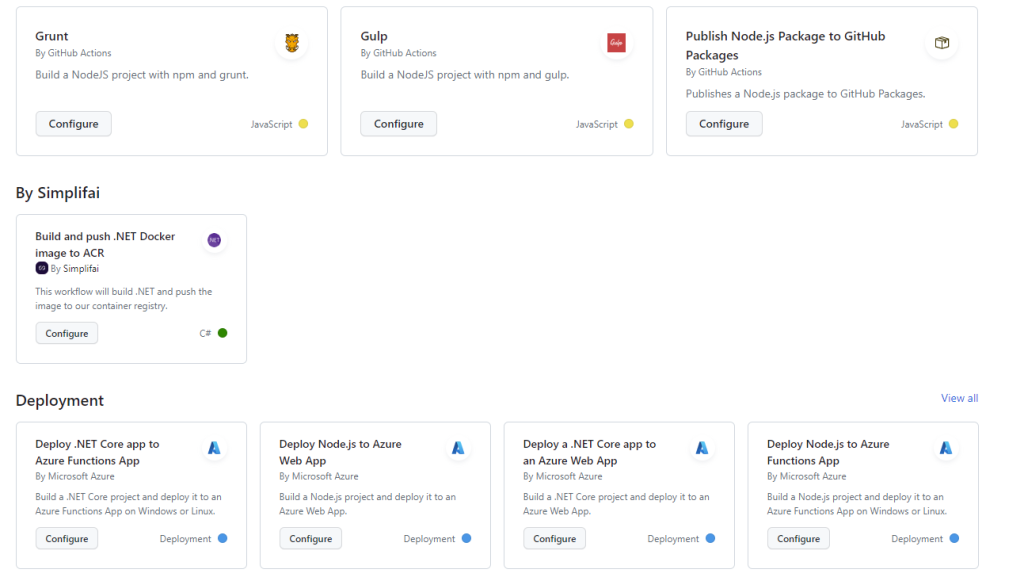Configure Deploy .NET Core app to Azure Functions

click(67, 538)
